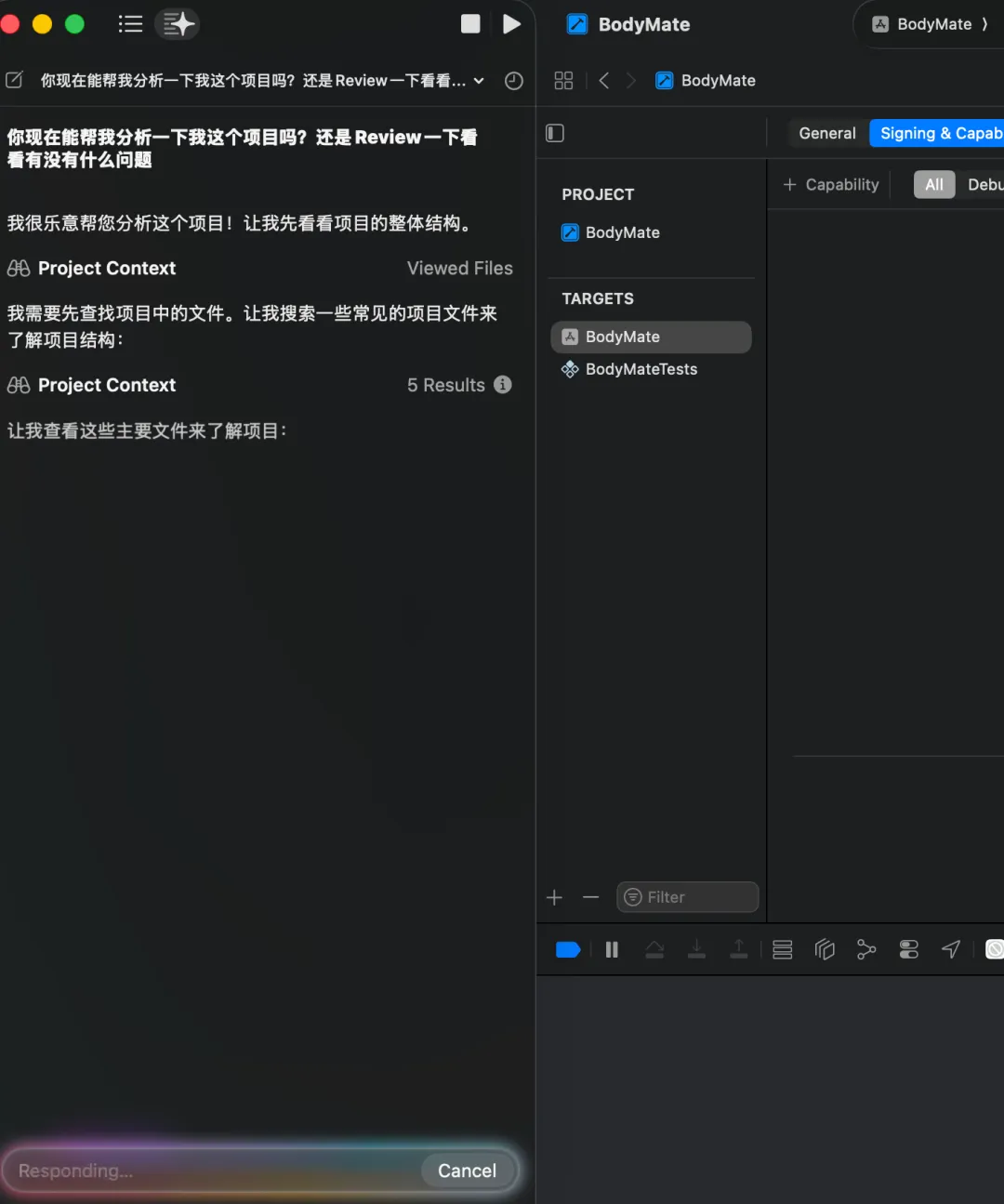Start a new conversation with compose icon

(14, 80)
